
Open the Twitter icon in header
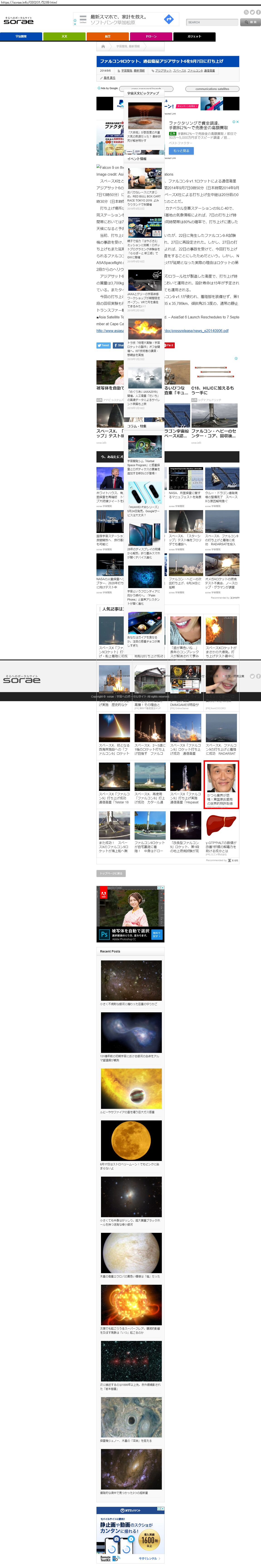coord(252,12)
